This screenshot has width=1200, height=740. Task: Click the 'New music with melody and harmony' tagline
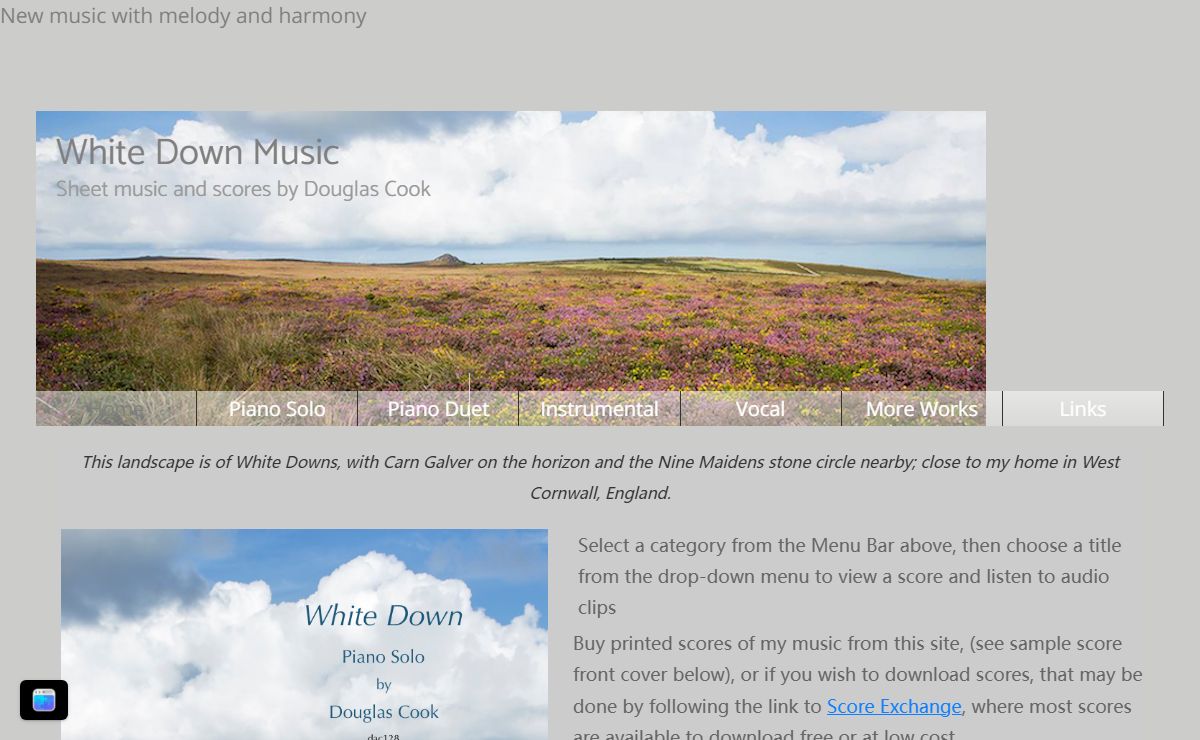pos(183,16)
